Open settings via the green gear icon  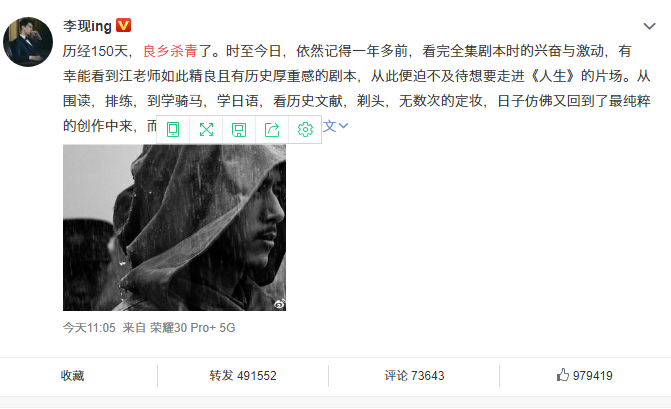305,129
